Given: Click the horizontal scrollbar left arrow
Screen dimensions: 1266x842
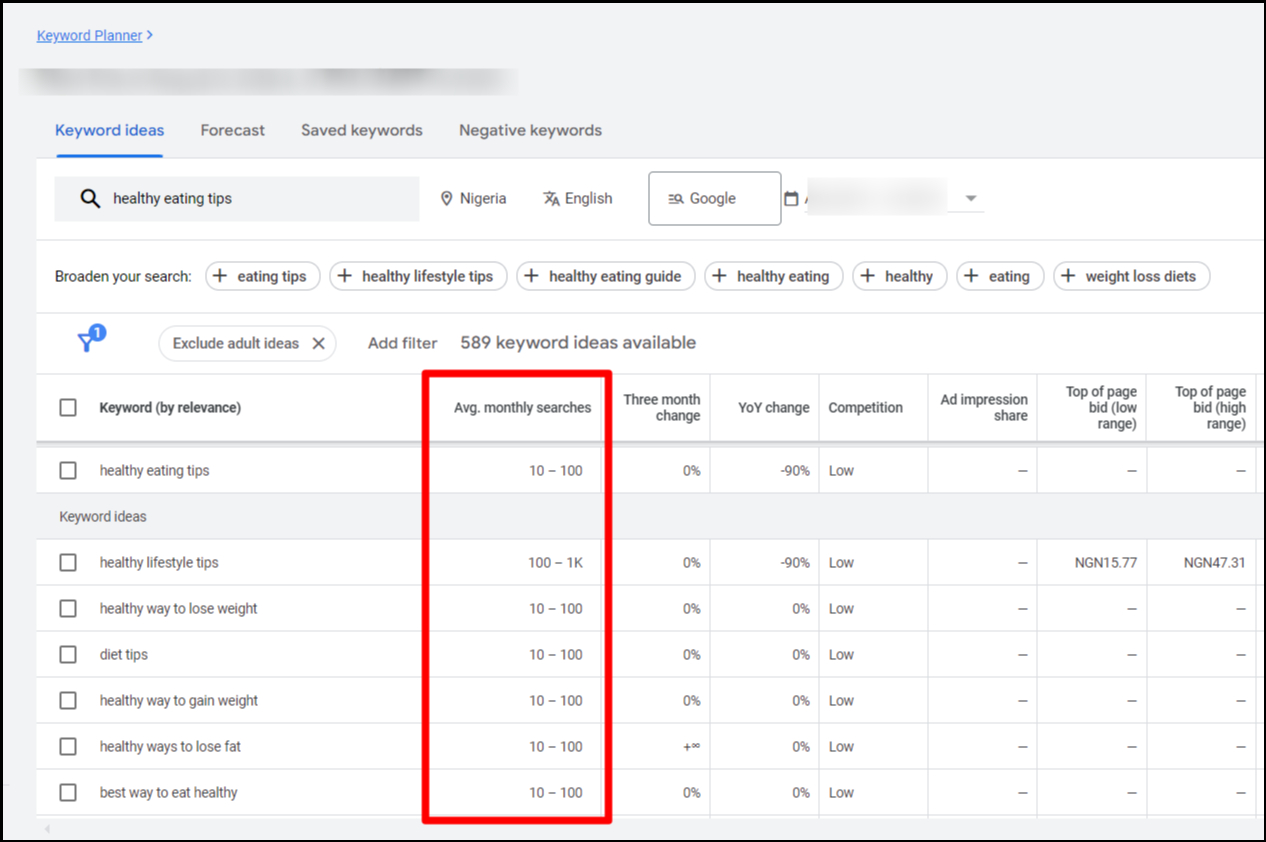Looking at the screenshot, I should pos(46,829).
